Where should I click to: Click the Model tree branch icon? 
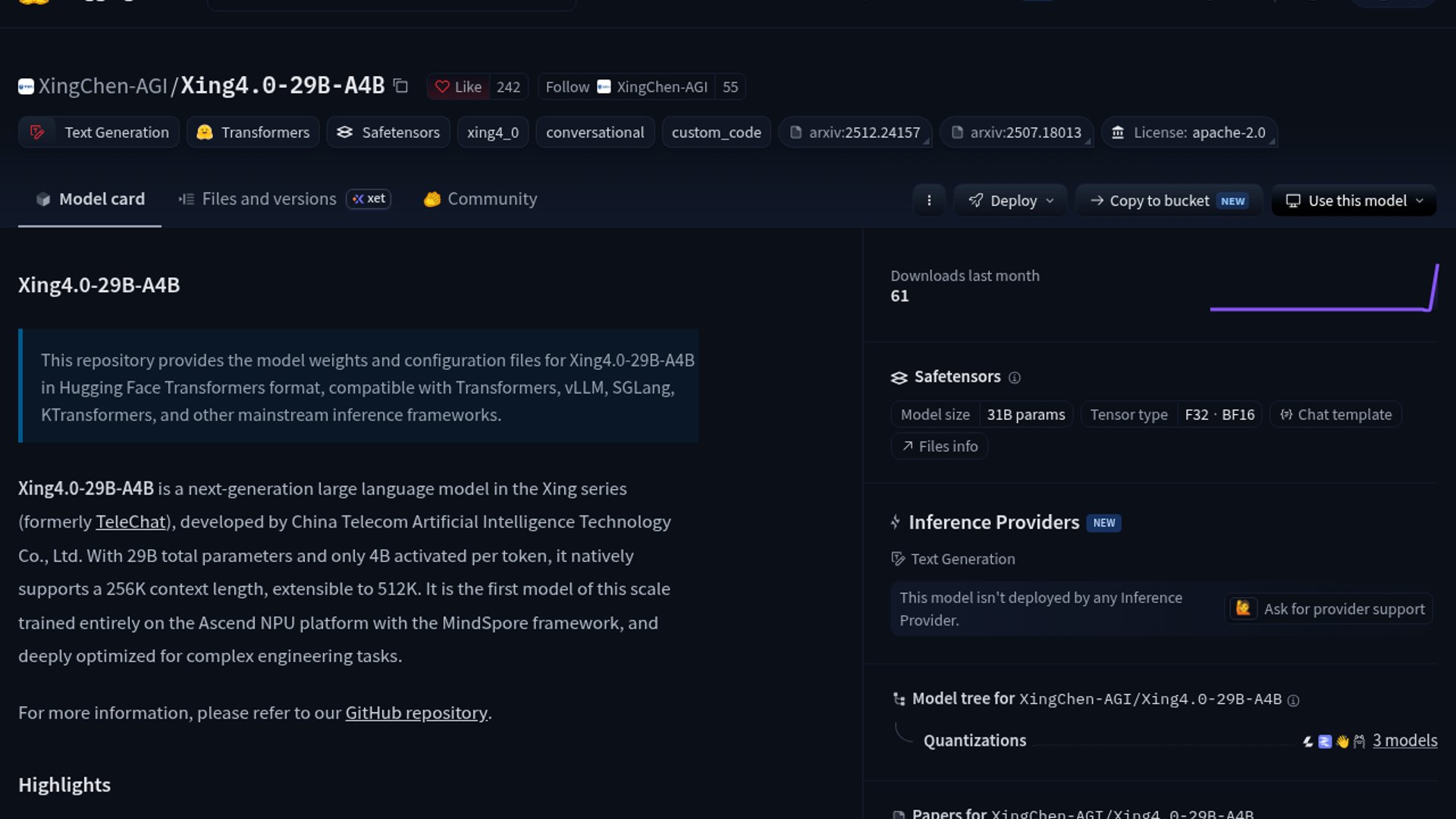899,699
